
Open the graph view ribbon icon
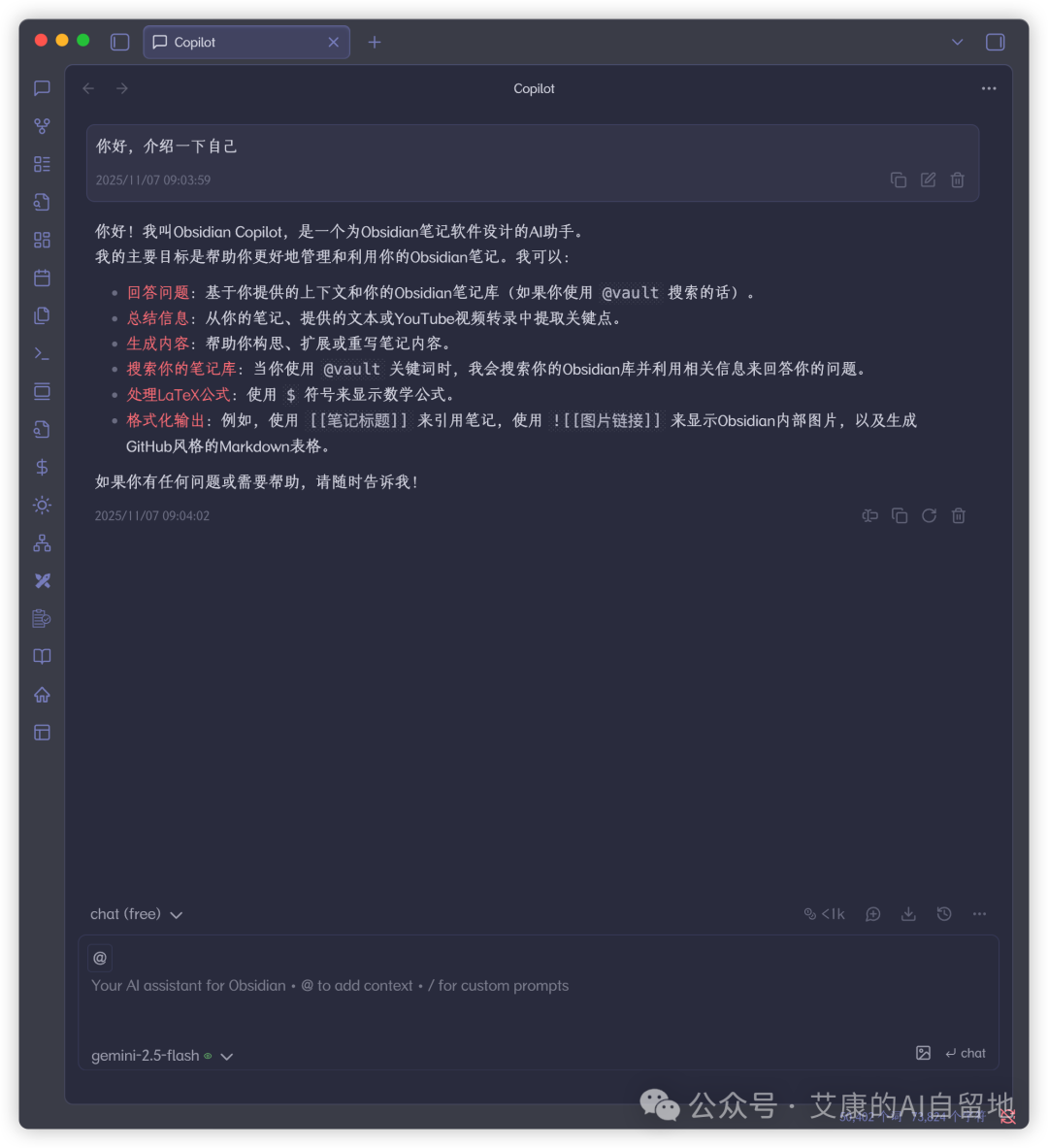pos(42,126)
